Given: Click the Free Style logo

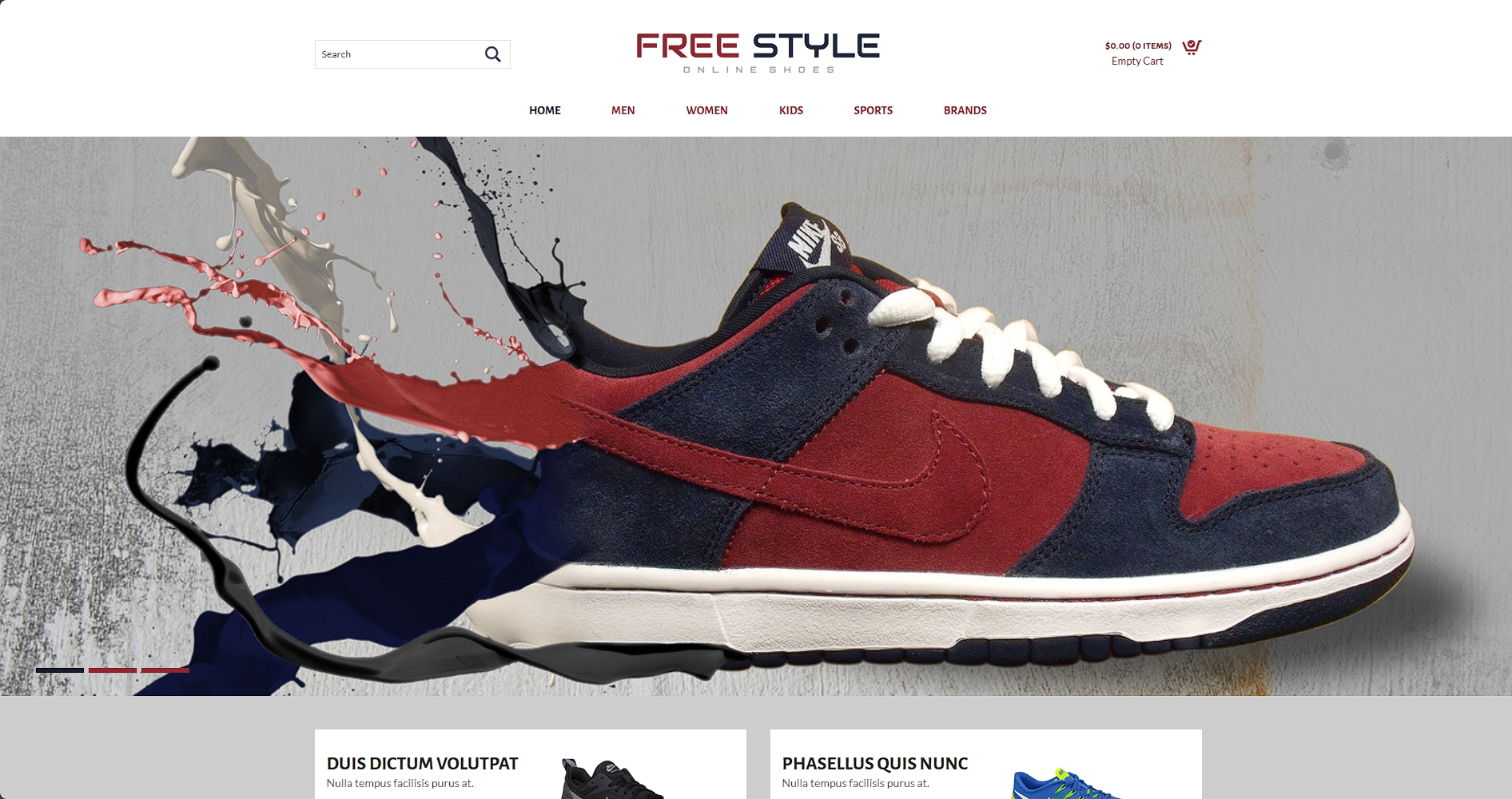Looking at the screenshot, I should (x=758, y=54).
